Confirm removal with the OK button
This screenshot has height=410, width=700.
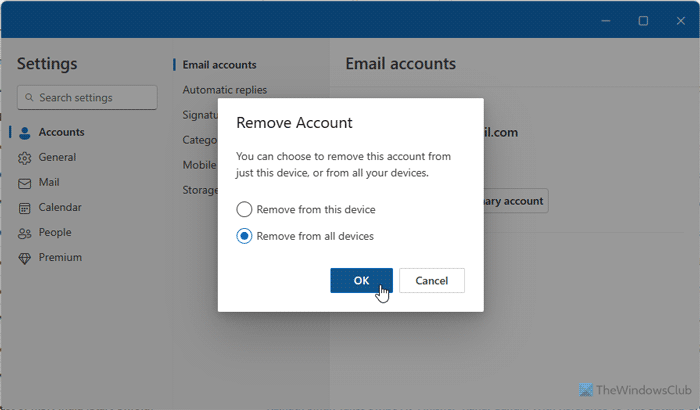tap(361, 280)
